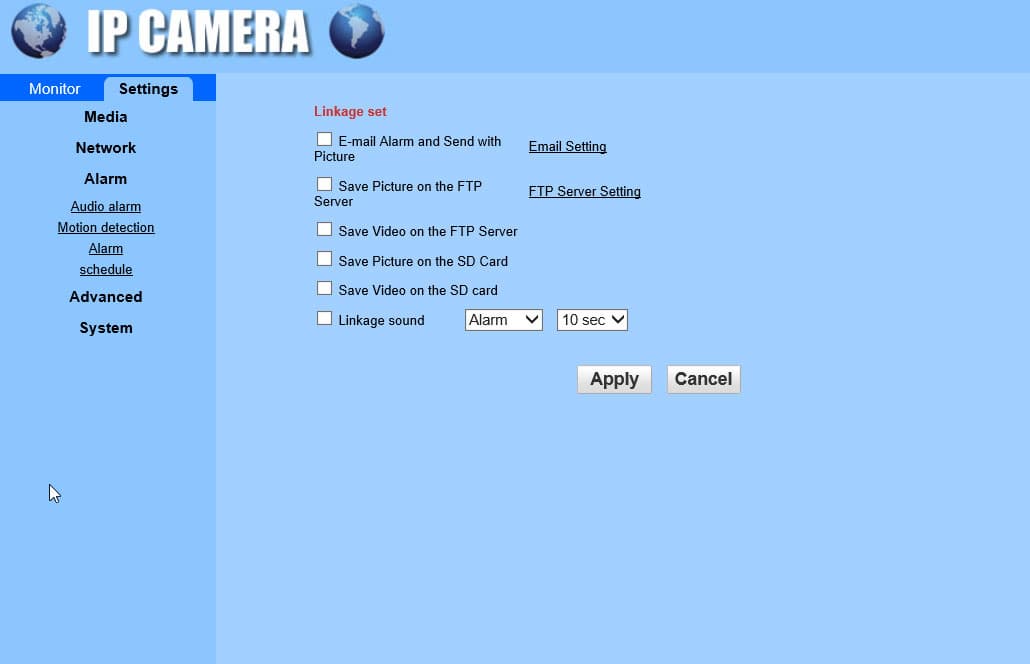Open the Alarm settings section
Image resolution: width=1030 pixels, height=664 pixels.
point(106,179)
